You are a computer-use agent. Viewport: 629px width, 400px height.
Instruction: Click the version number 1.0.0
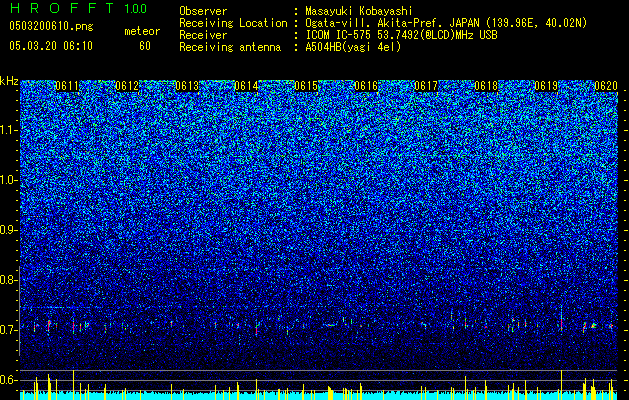pos(135,8)
